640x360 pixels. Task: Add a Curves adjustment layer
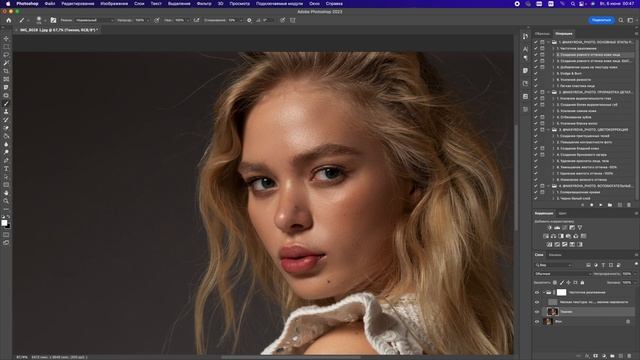[564, 228]
